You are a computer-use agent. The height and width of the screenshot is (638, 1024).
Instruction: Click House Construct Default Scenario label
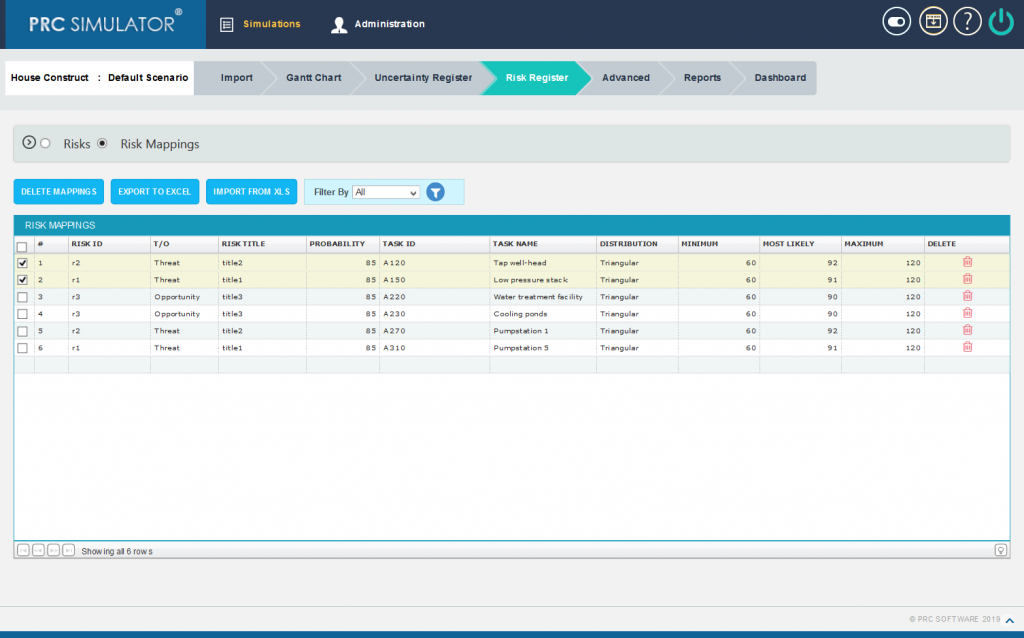[99, 78]
